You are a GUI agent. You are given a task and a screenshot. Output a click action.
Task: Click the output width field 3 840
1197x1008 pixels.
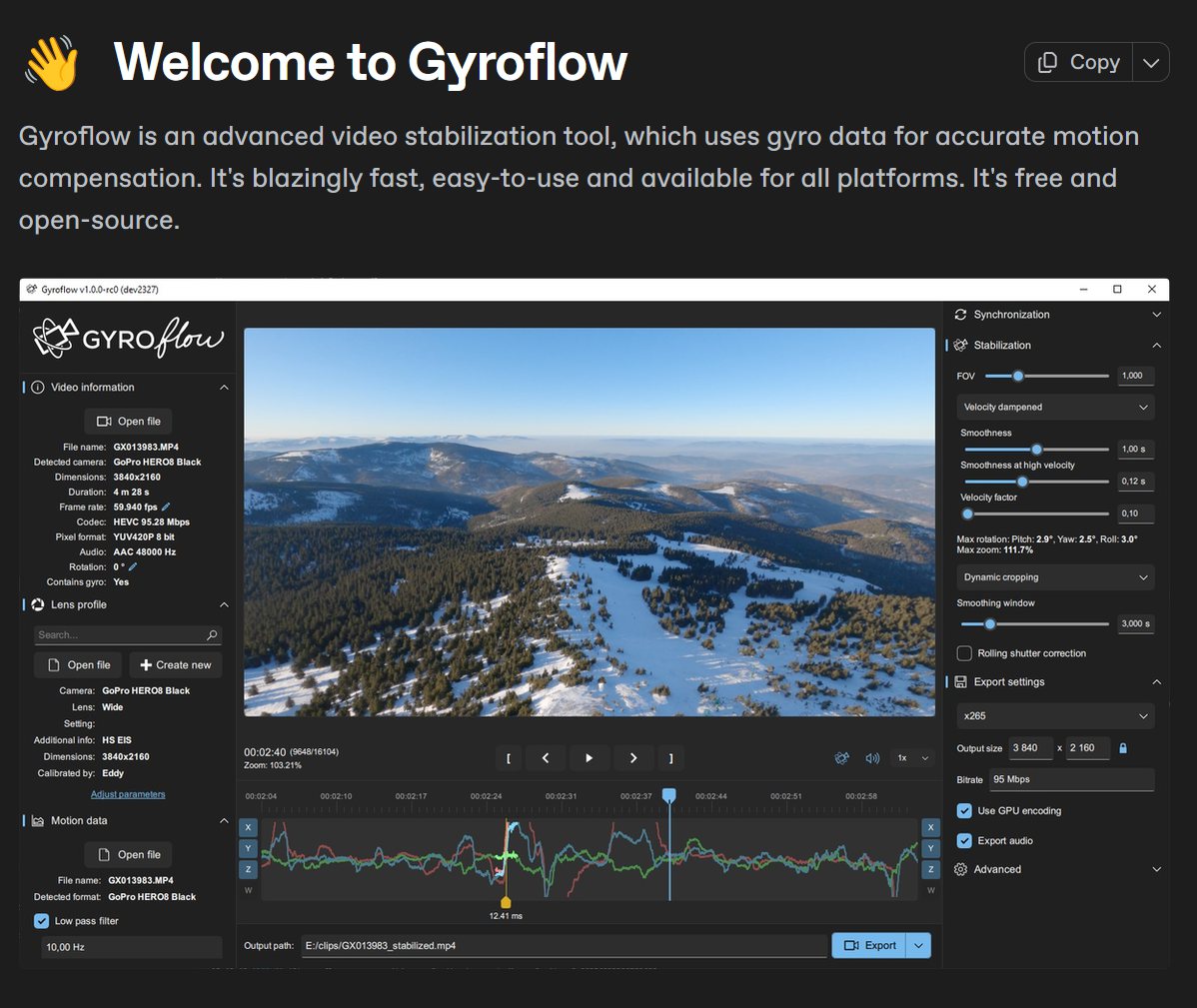tap(1030, 748)
